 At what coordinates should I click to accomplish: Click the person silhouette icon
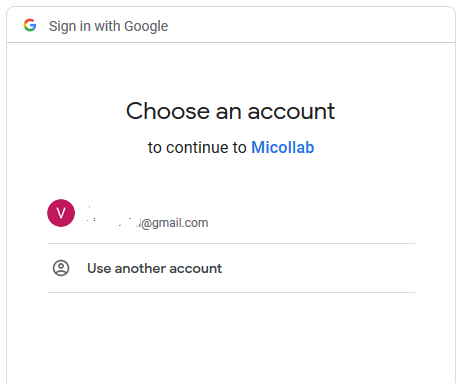61,268
